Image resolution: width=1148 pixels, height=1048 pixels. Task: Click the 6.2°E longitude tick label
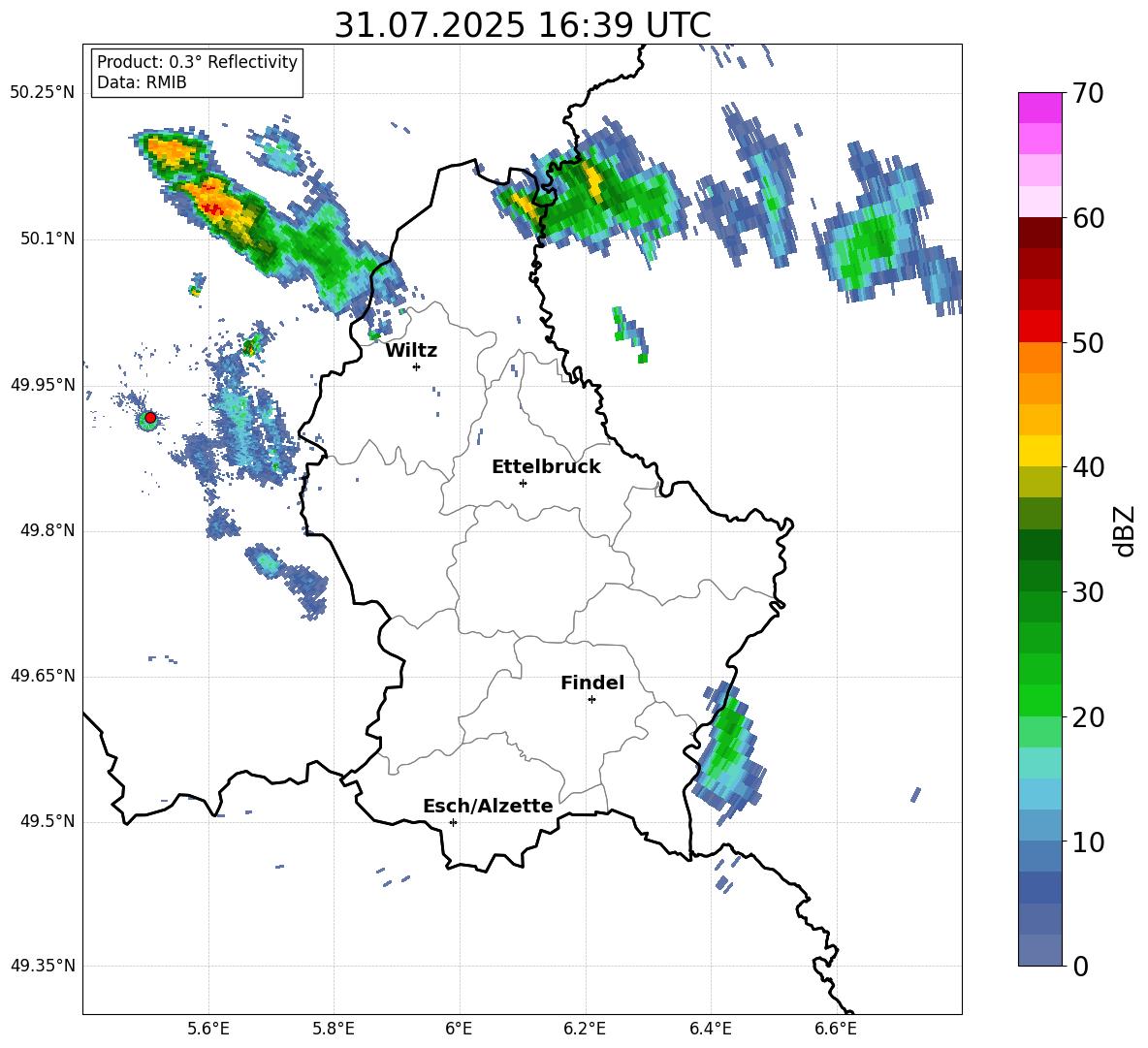click(x=585, y=1029)
